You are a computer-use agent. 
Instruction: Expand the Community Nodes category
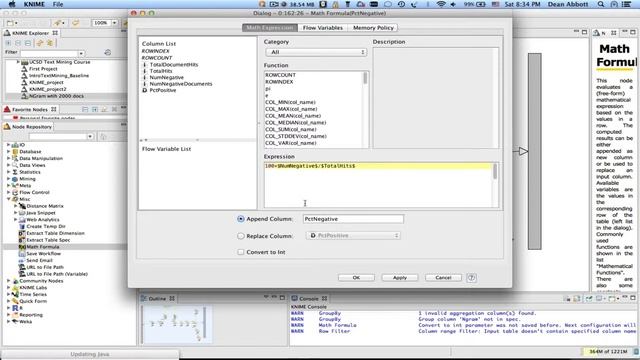(9, 281)
